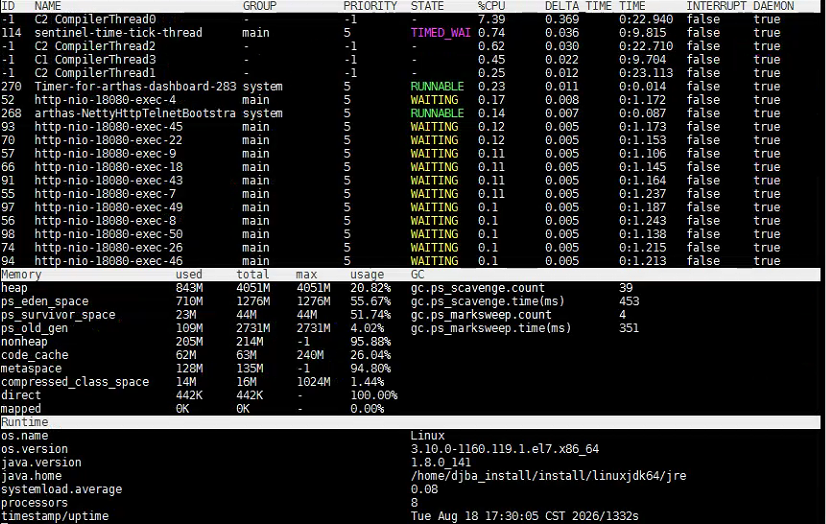The image size is (826, 524).
Task: Select 'C1 CompilerThread3' row name
Action: point(95,60)
